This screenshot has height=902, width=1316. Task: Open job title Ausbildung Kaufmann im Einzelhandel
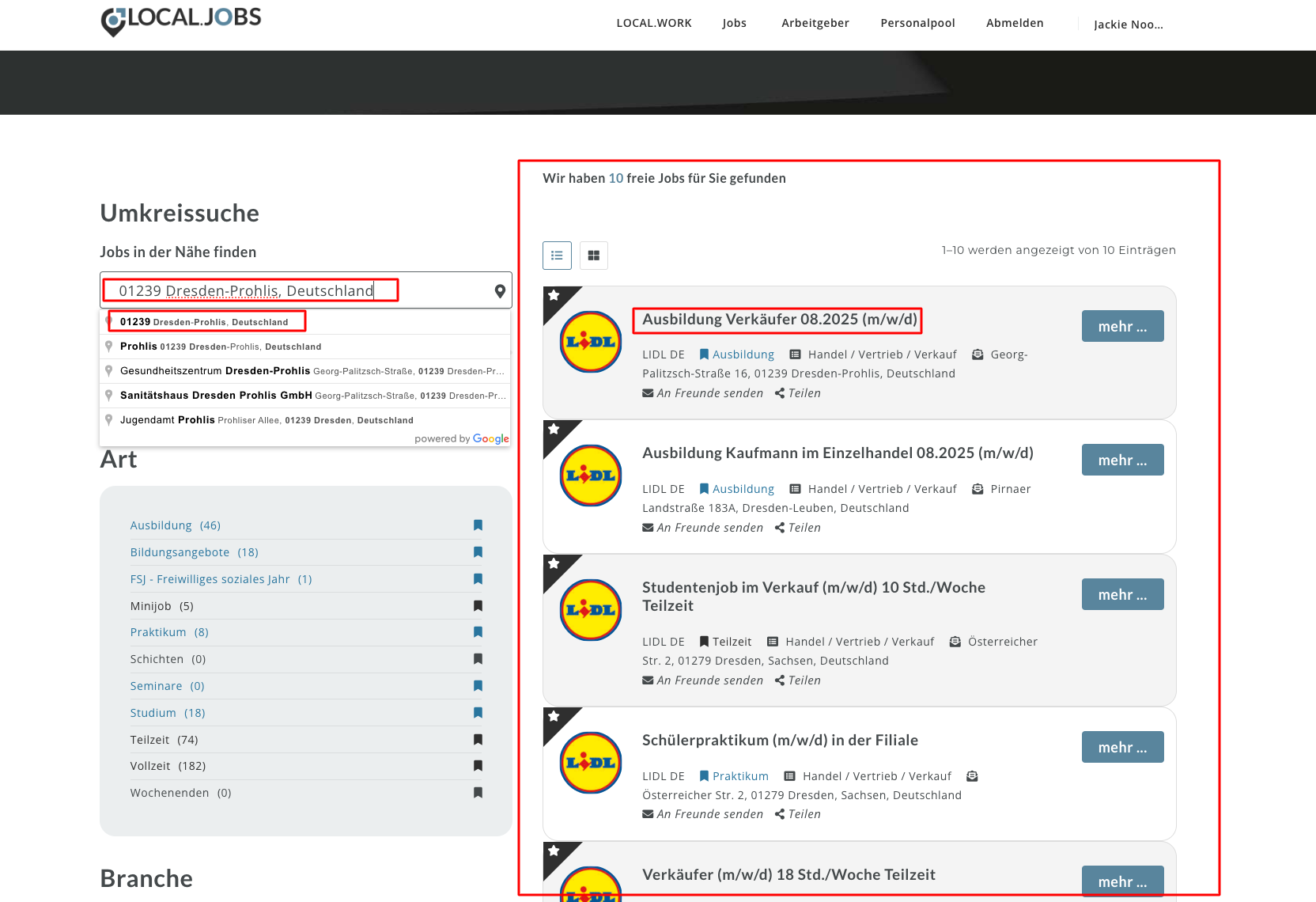pos(838,453)
